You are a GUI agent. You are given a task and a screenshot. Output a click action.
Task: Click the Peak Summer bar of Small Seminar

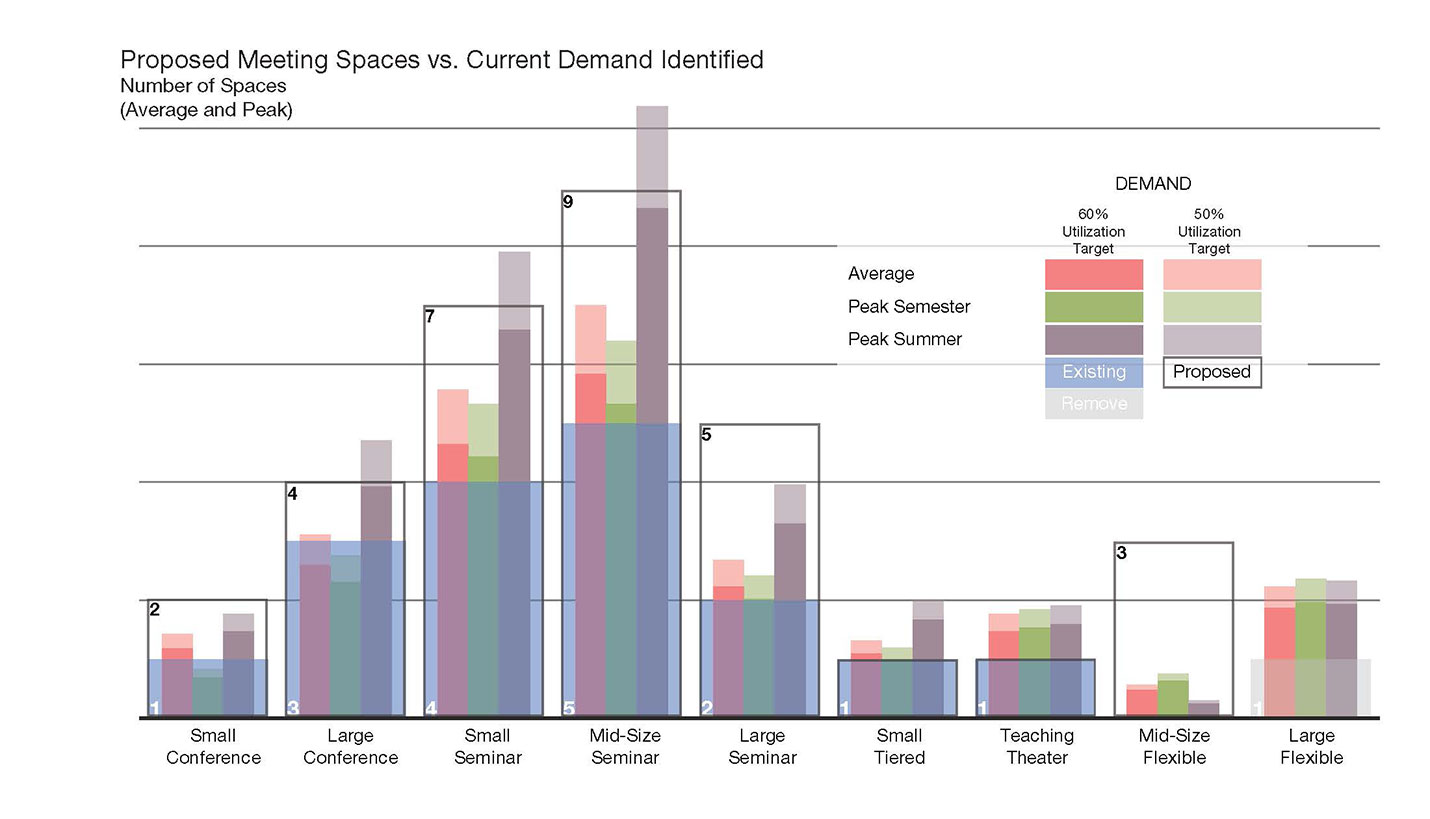point(514,484)
